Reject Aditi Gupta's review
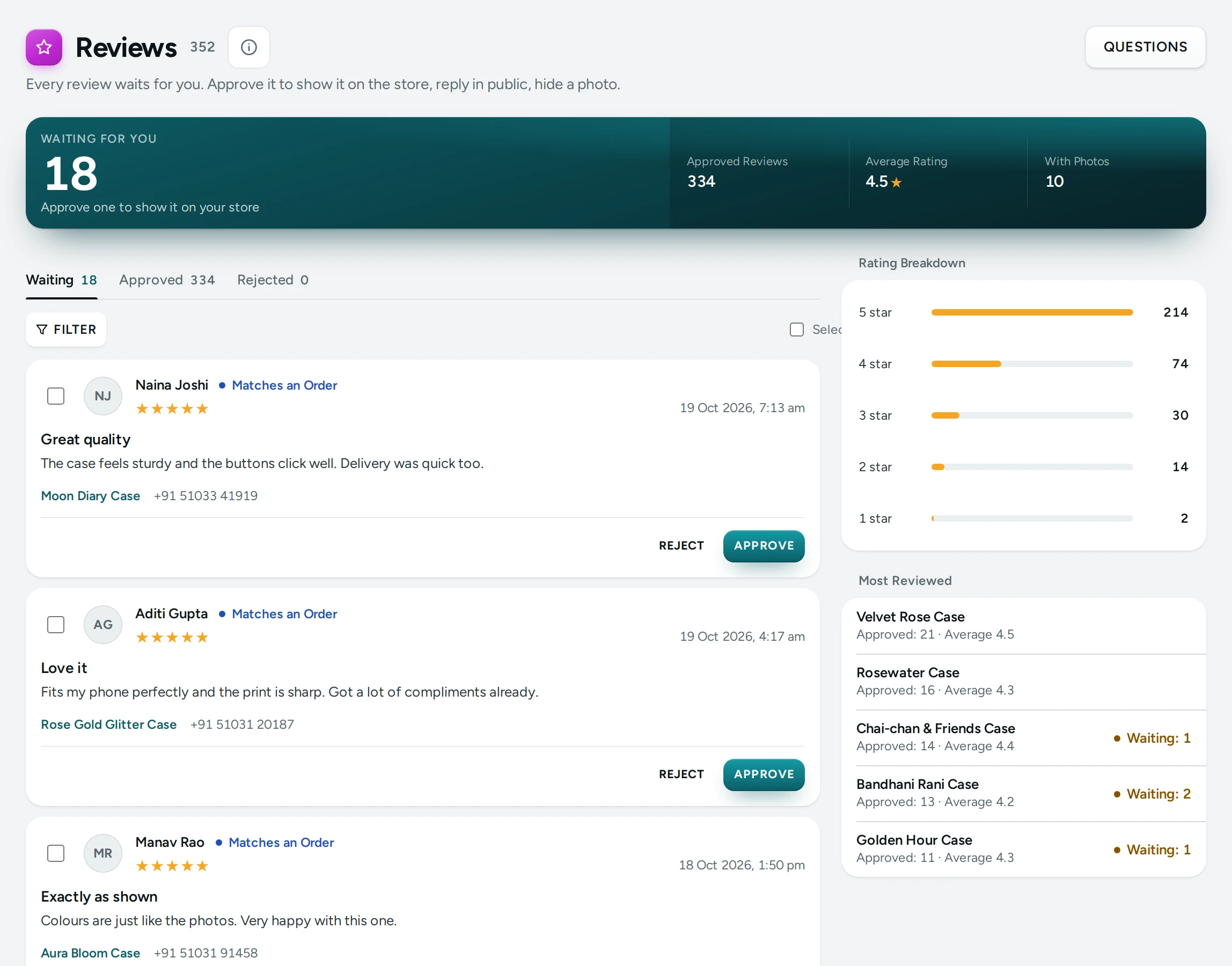Screen dimensions: 1232x966 tap(681, 774)
